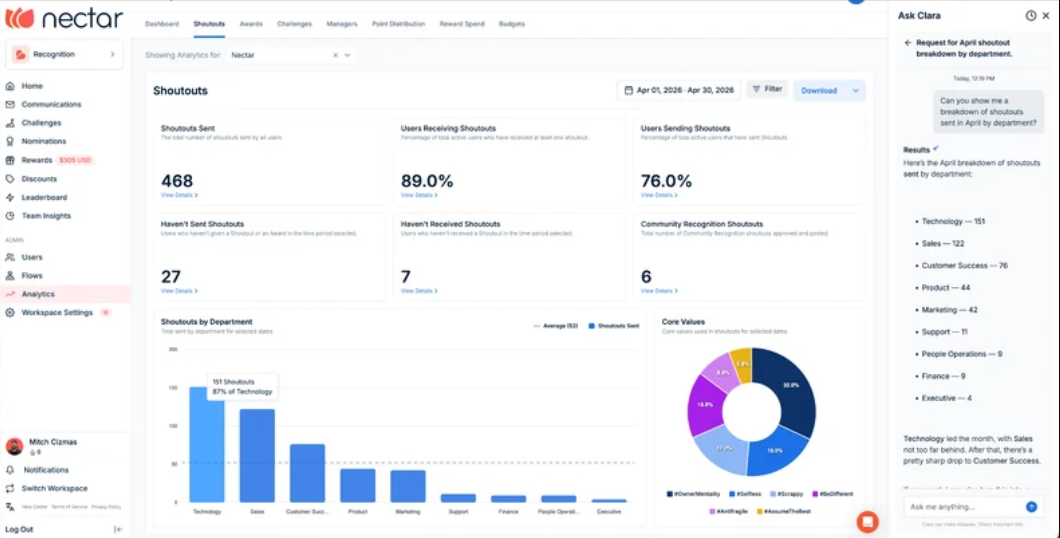Open the date range Apr 01 - Apr 30 picker
Screen dimensions: 1060x538
tap(679, 90)
